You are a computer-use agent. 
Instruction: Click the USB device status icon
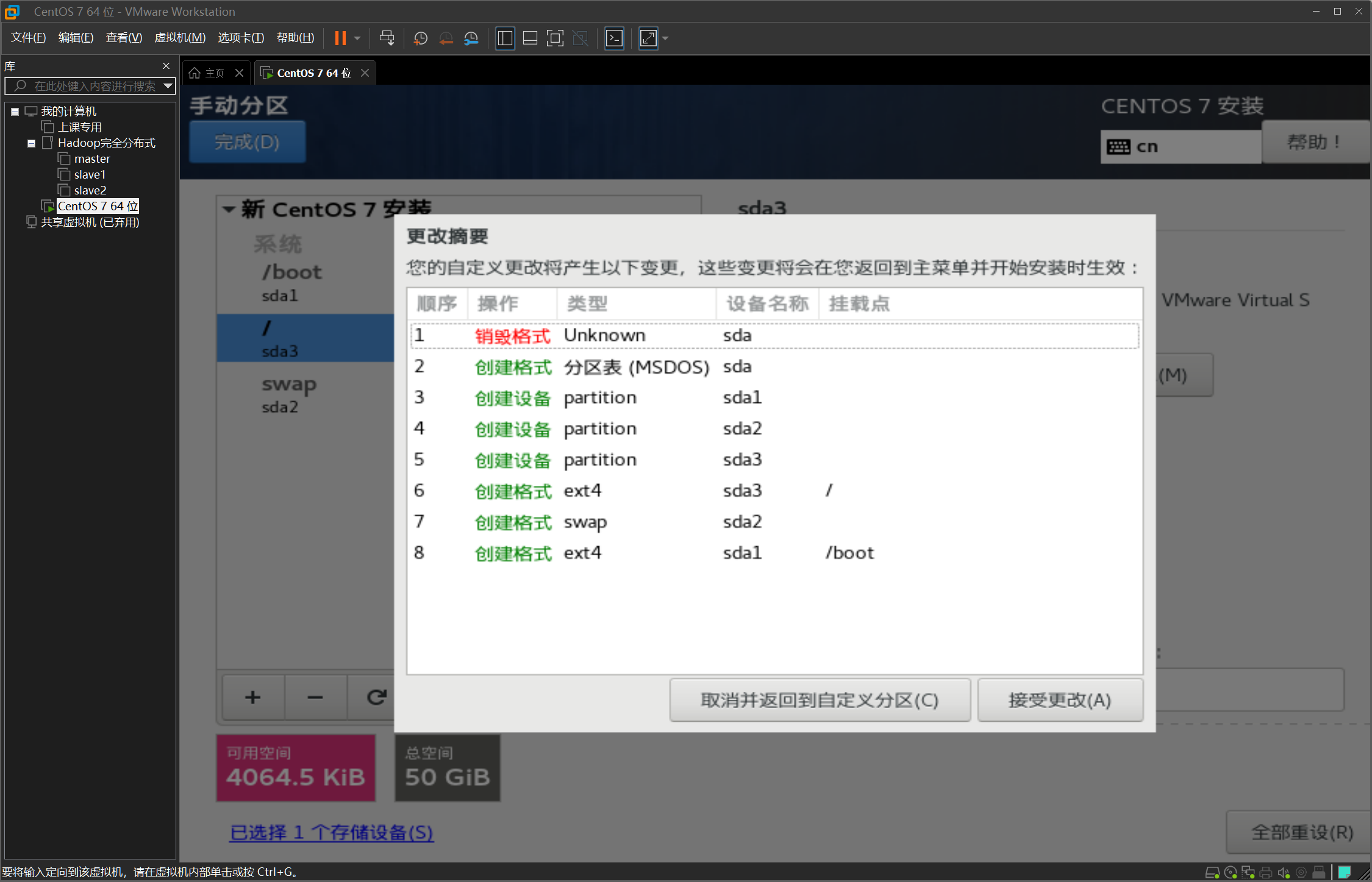coord(1319,873)
